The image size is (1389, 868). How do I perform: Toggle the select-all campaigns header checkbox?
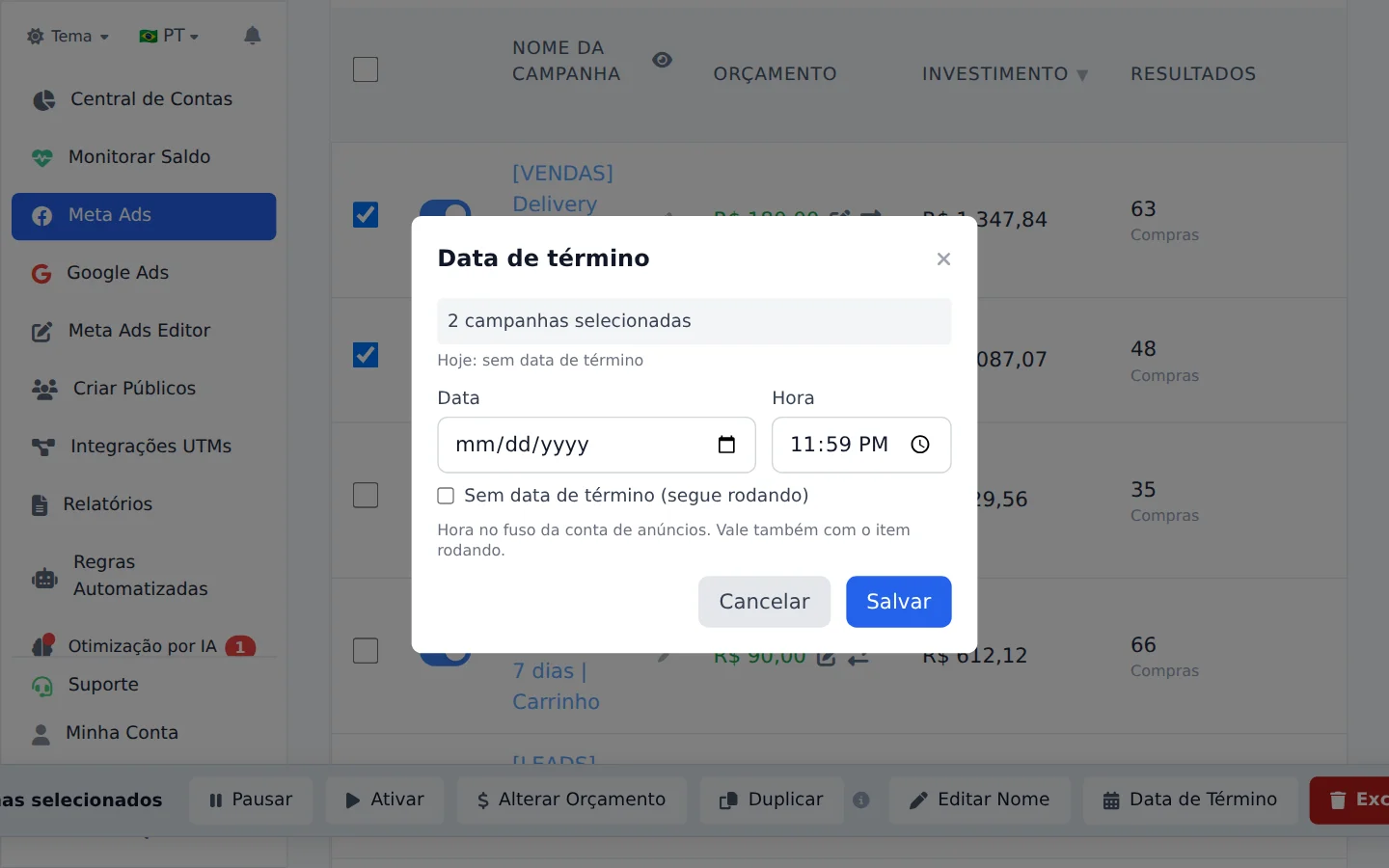point(366,69)
